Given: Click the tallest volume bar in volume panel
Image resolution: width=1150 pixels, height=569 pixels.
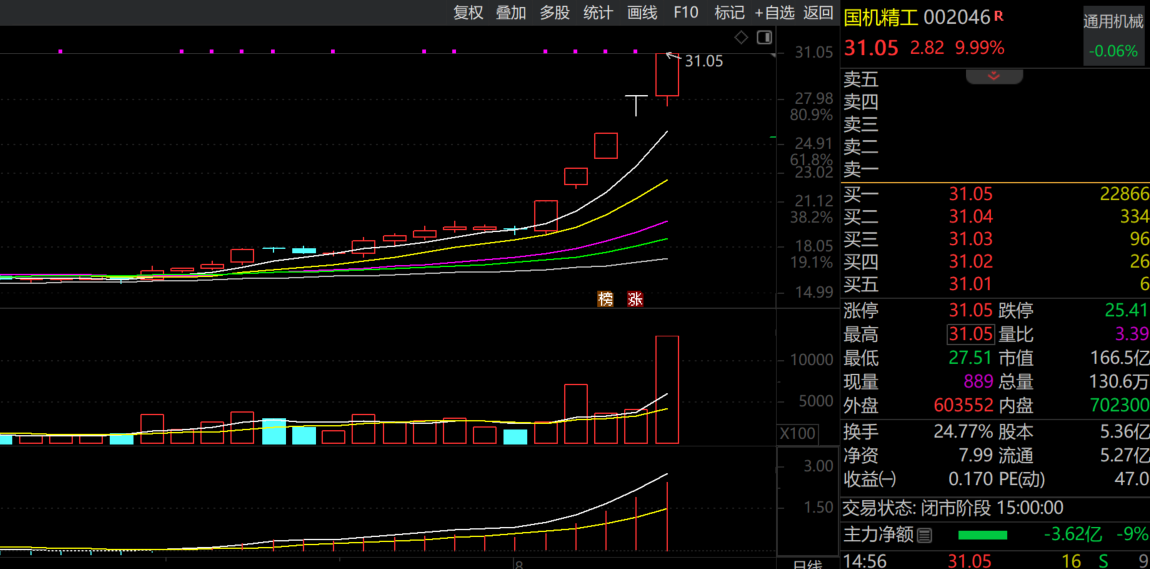Looking at the screenshot, I should tap(667, 389).
